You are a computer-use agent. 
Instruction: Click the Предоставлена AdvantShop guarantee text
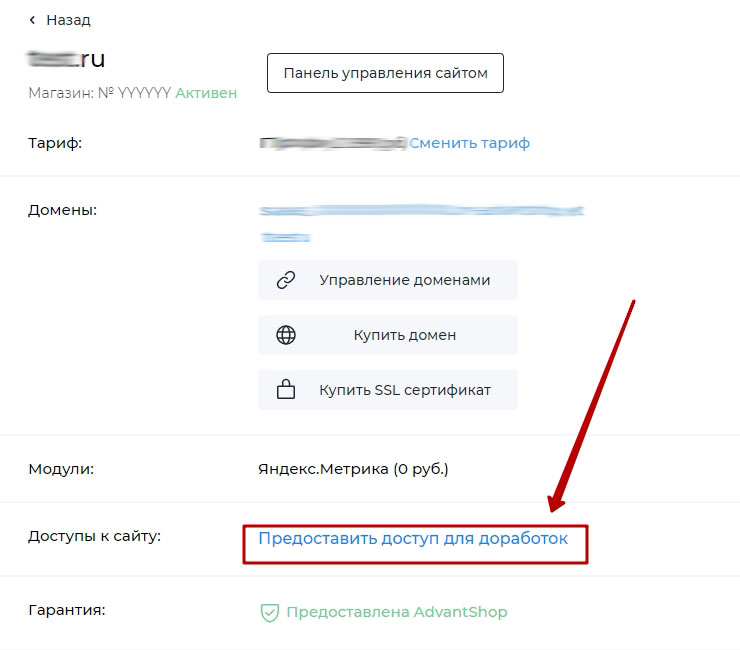click(396, 612)
